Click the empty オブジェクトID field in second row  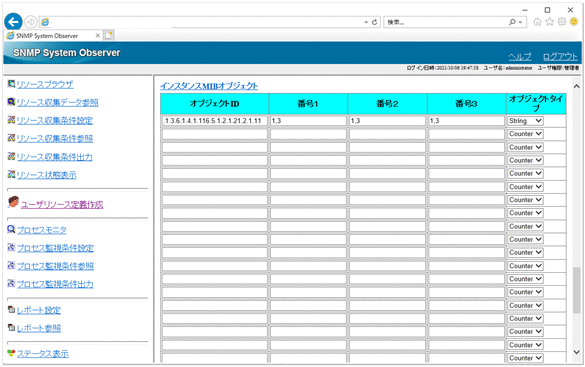pyautogui.click(x=215, y=134)
